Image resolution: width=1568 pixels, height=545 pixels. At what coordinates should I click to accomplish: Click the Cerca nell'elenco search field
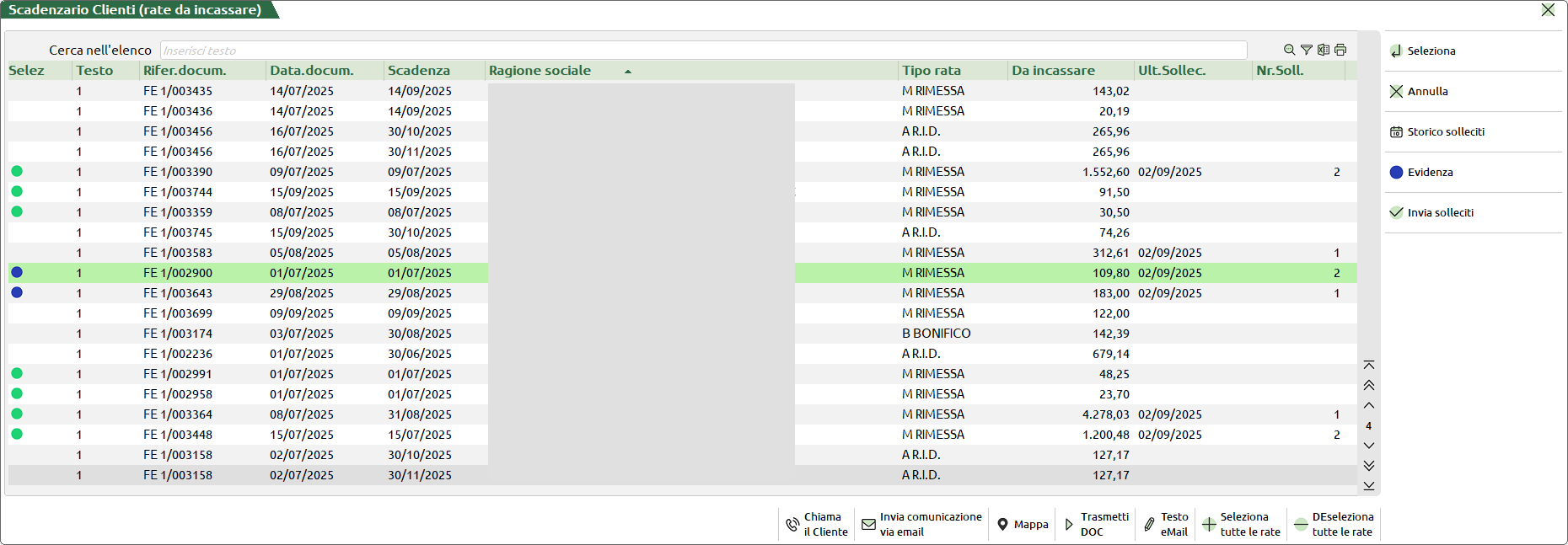(x=702, y=51)
